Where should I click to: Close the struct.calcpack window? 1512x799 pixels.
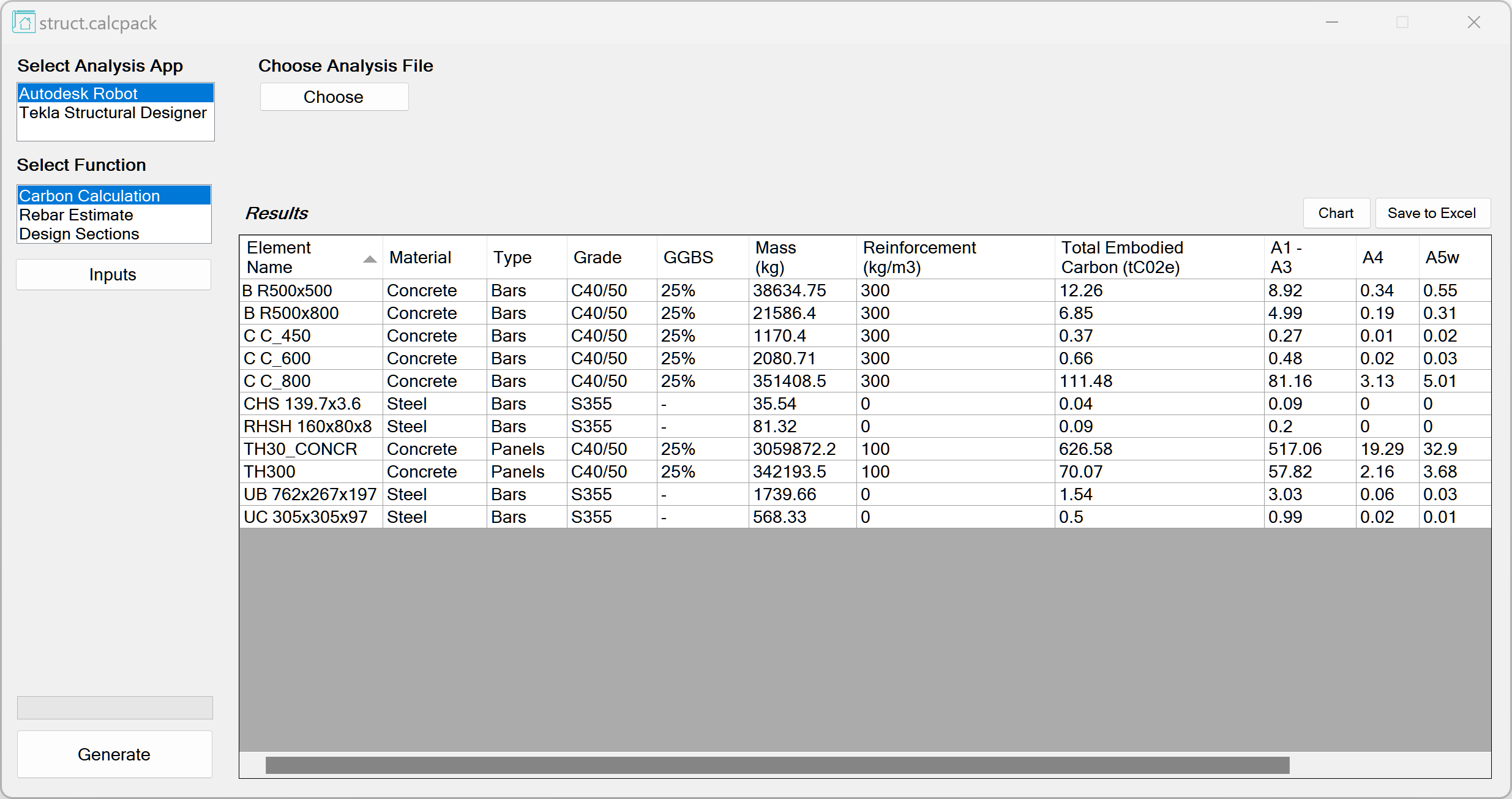(x=1473, y=23)
